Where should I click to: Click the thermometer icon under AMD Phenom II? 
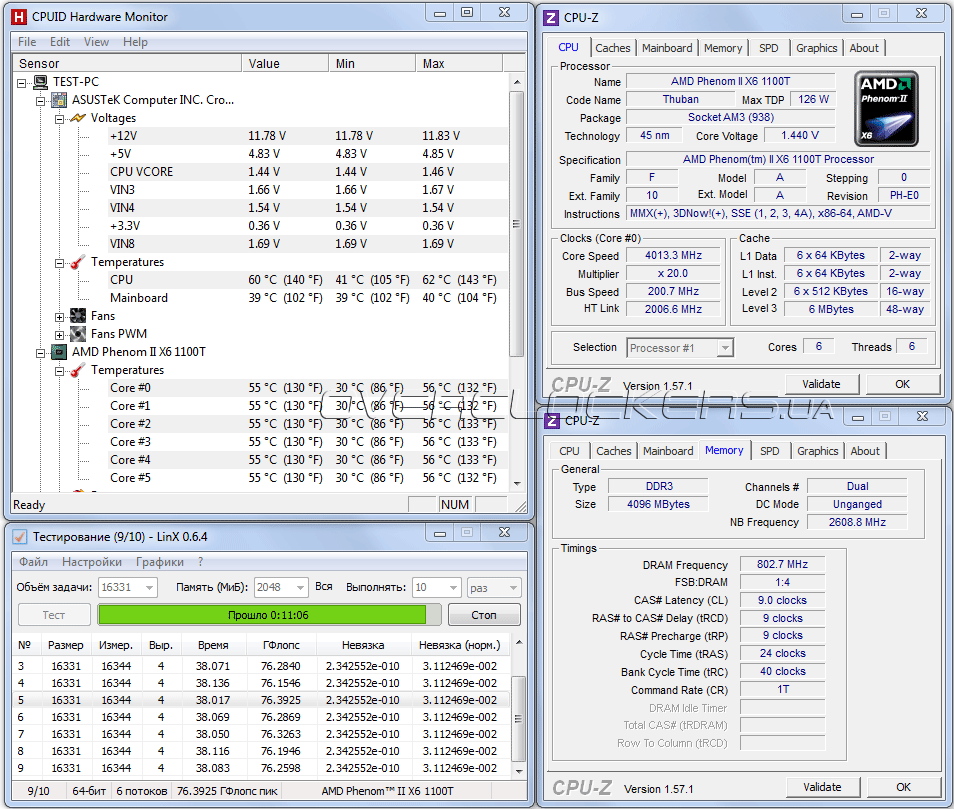click(78, 370)
